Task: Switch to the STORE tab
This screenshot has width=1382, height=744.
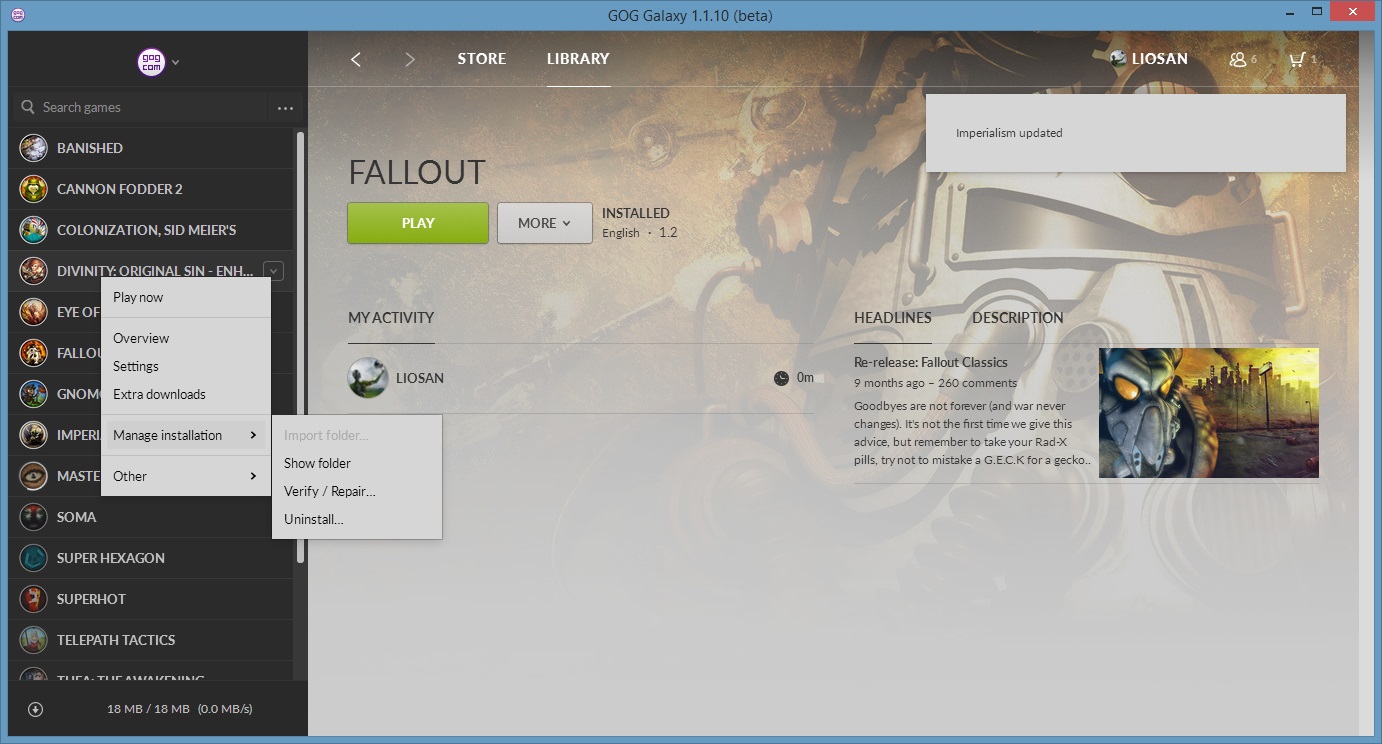Action: click(x=482, y=59)
